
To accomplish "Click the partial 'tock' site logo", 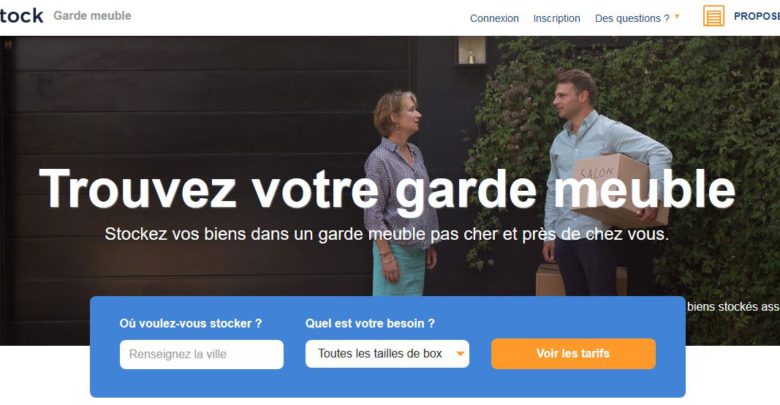I will click(x=21, y=16).
